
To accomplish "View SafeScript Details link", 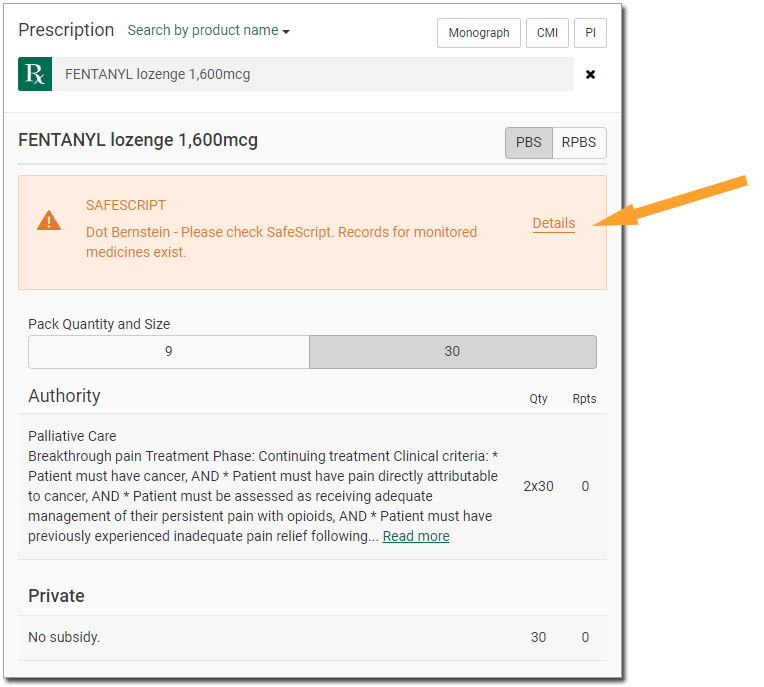I will pyautogui.click(x=554, y=223).
